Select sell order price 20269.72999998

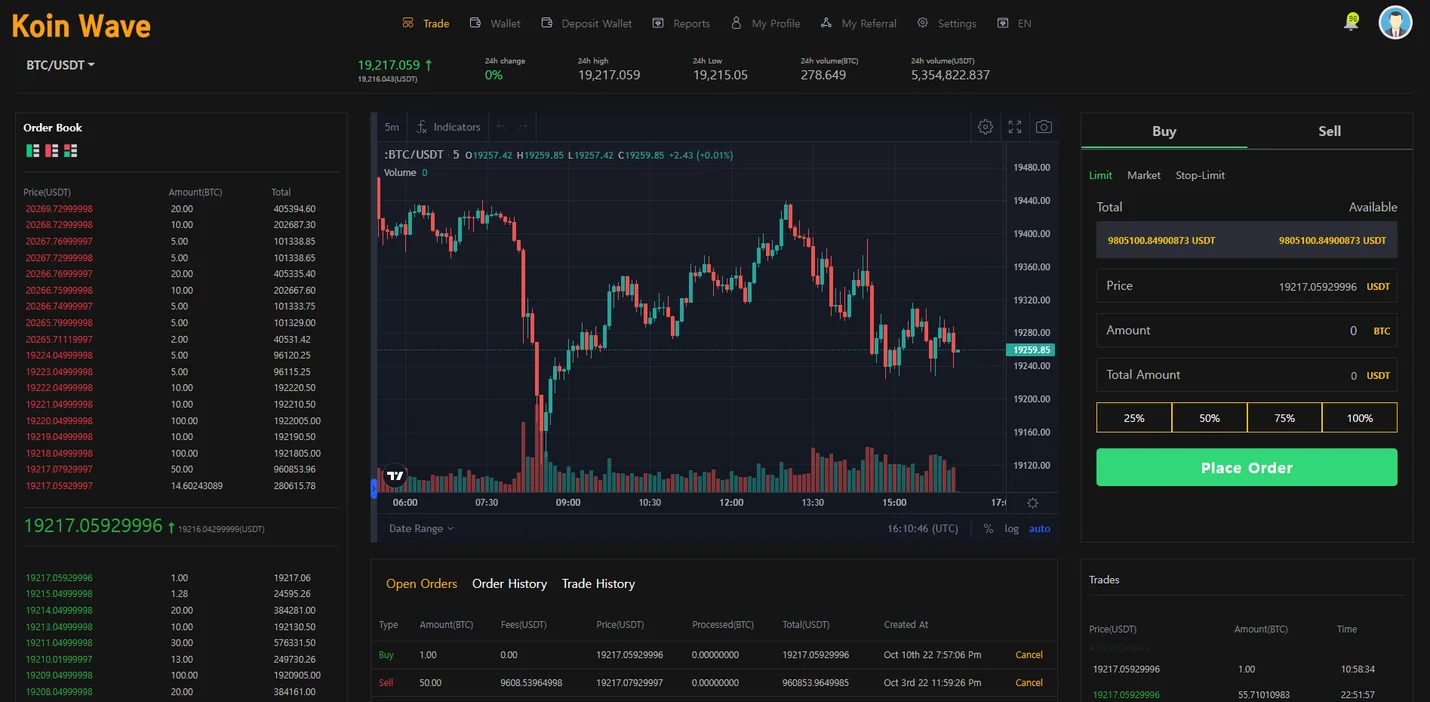pyautogui.click(x=59, y=209)
